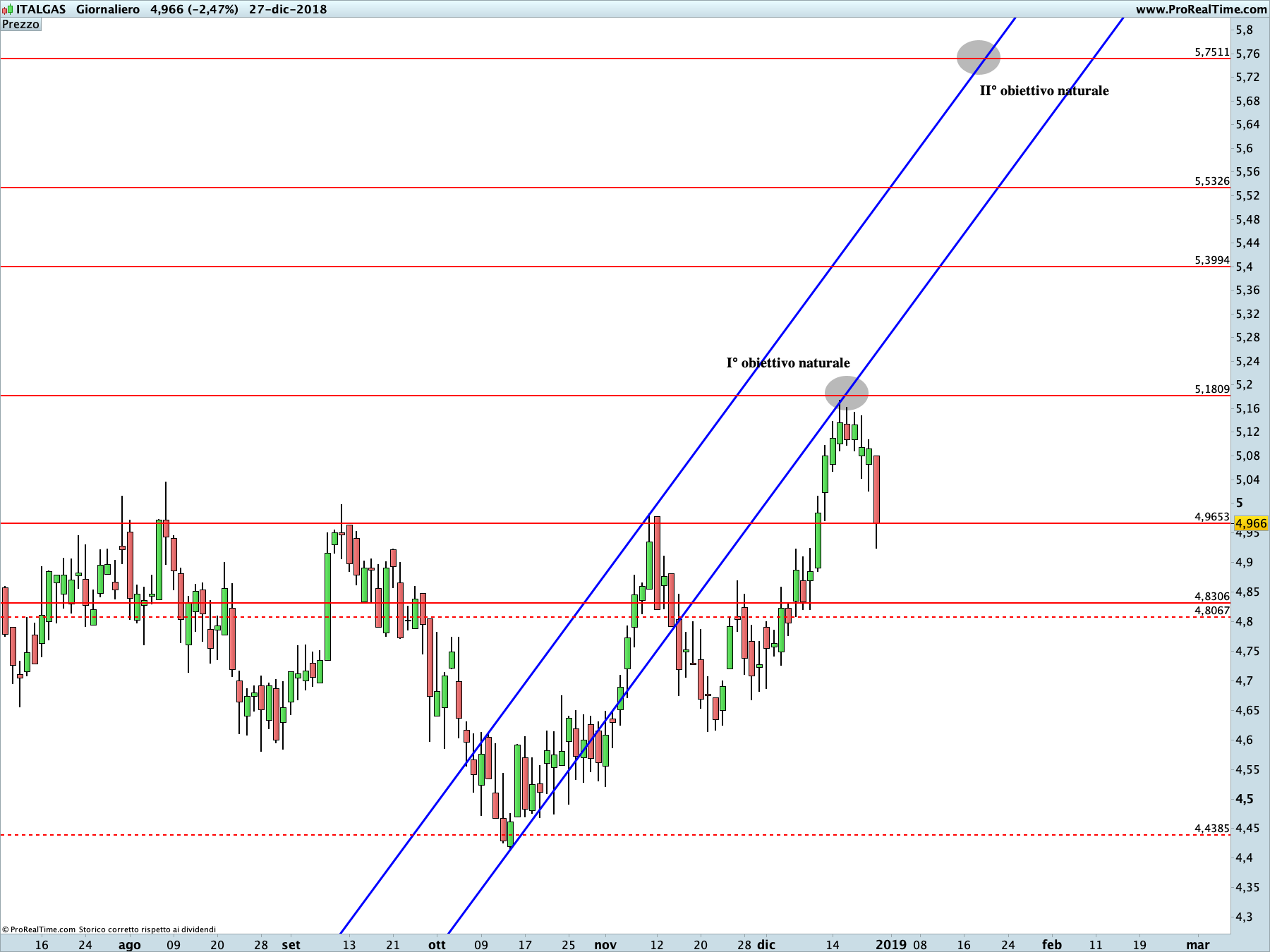Click the 5,5326 horizontal level label
This screenshot has height=952, width=1270.
pos(1212,181)
